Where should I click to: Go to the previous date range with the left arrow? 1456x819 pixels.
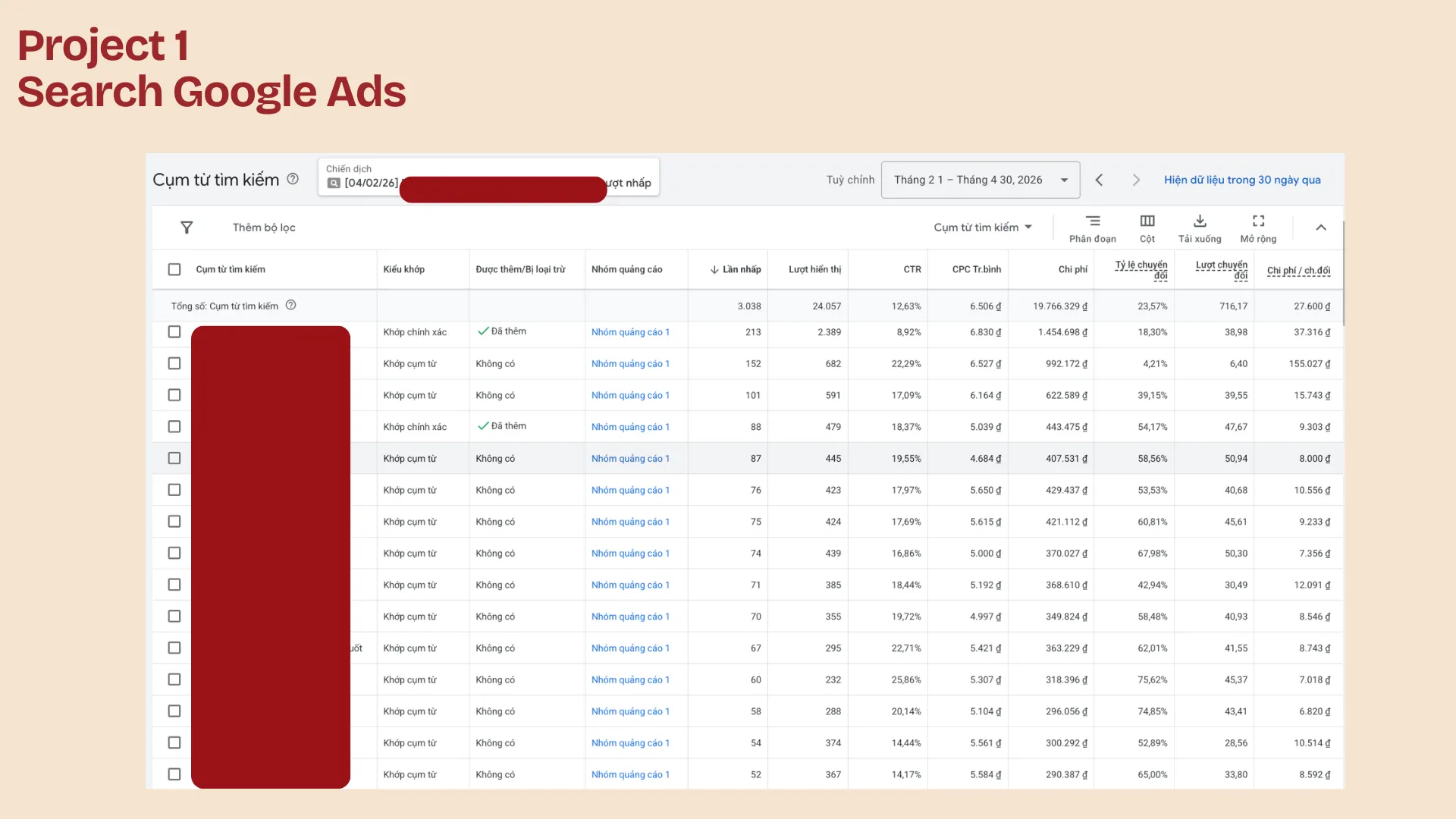1099,180
